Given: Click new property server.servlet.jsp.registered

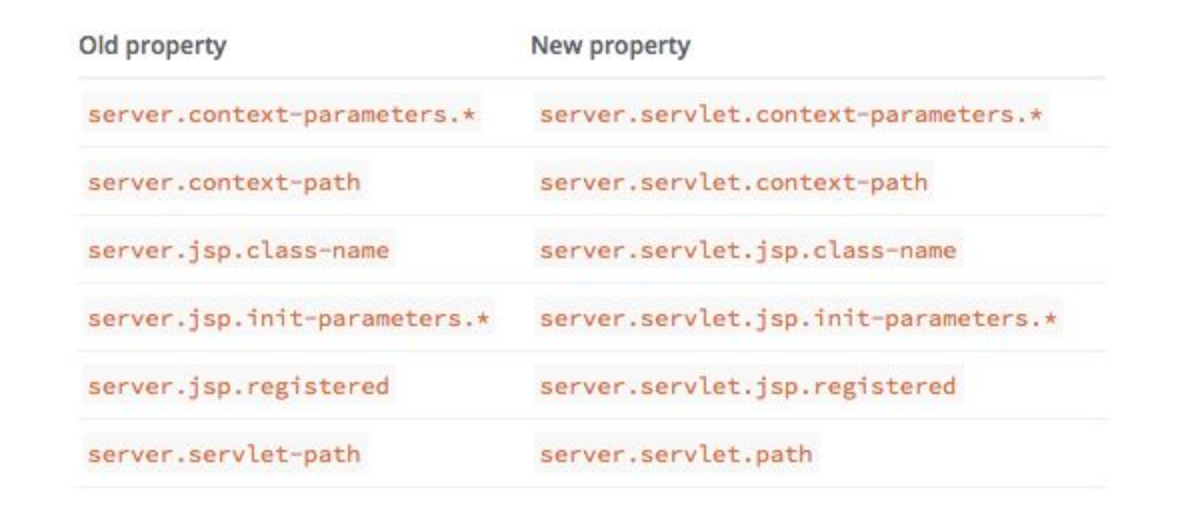Looking at the screenshot, I should coord(748,386).
